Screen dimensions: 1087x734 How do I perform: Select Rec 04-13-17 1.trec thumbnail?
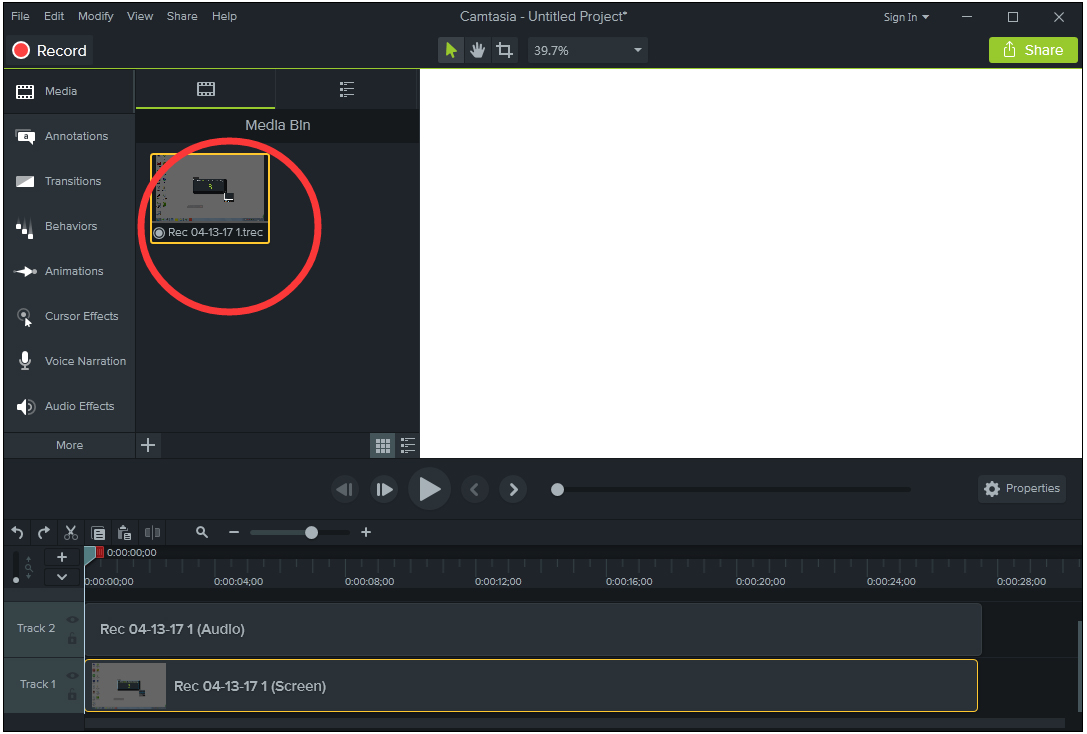coord(210,198)
